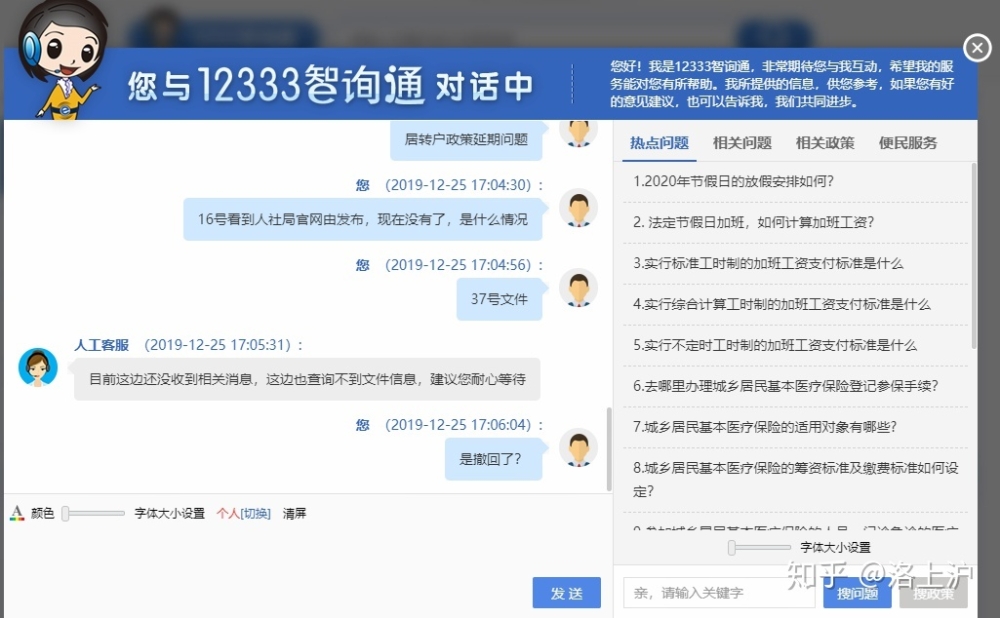1000x618 pixels.
Task: Click the 居转户政策延期问题 message bubble
Action: (466, 140)
